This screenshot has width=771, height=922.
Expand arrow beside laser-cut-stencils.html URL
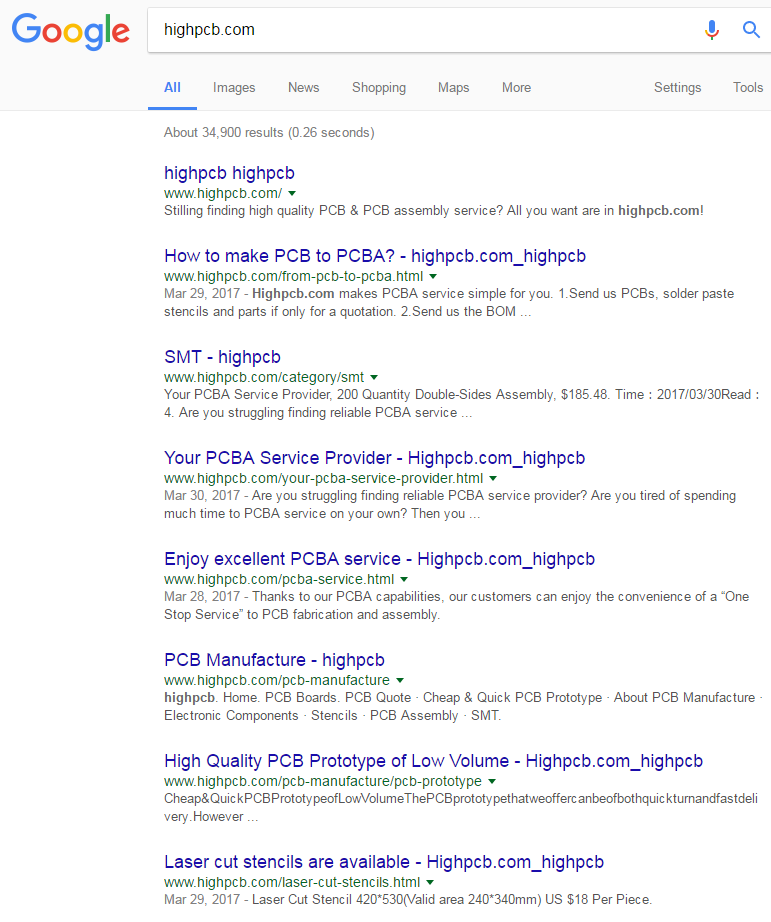[430, 883]
